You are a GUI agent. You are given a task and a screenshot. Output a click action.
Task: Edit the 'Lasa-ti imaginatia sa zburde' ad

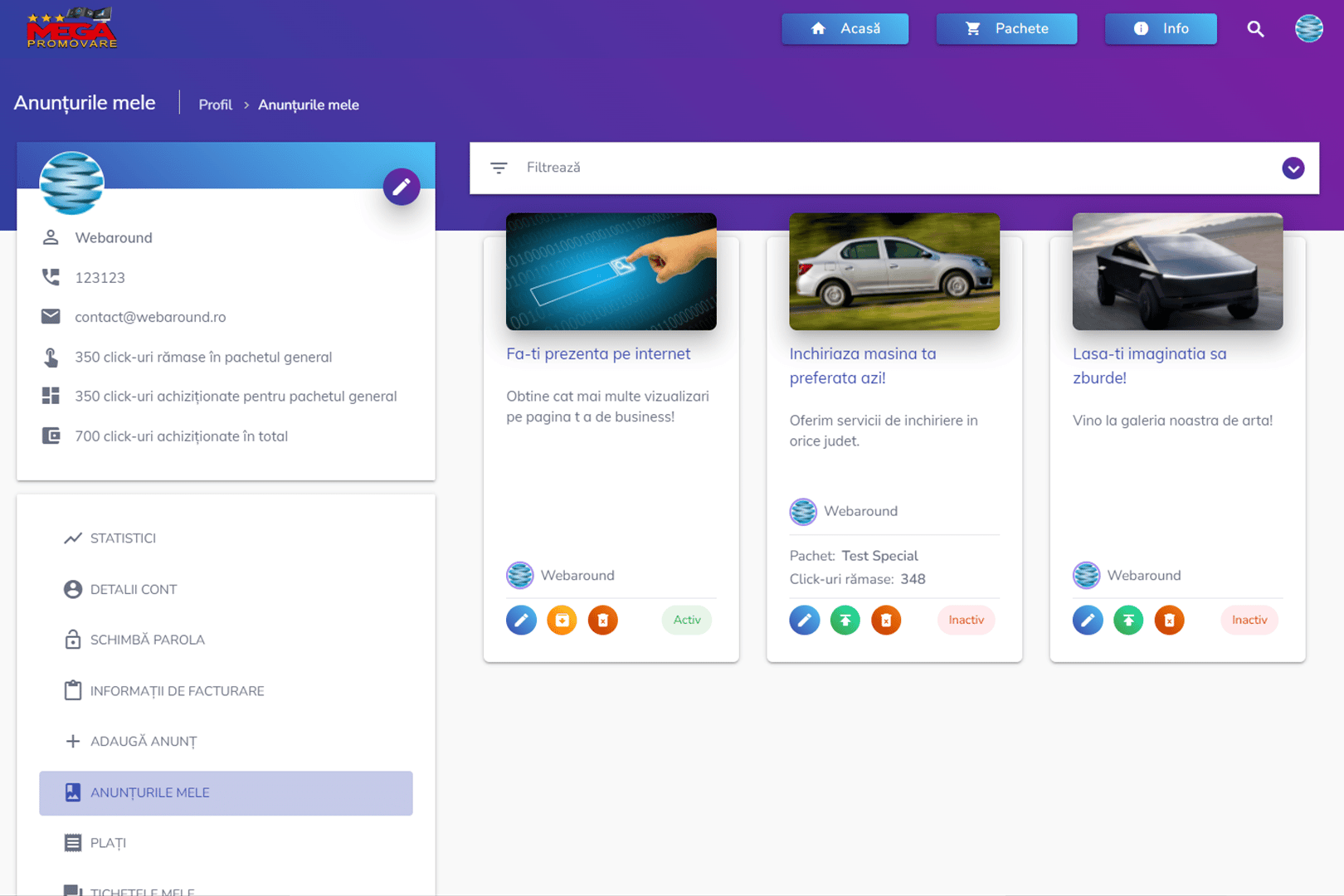pyautogui.click(x=1087, y=620)
